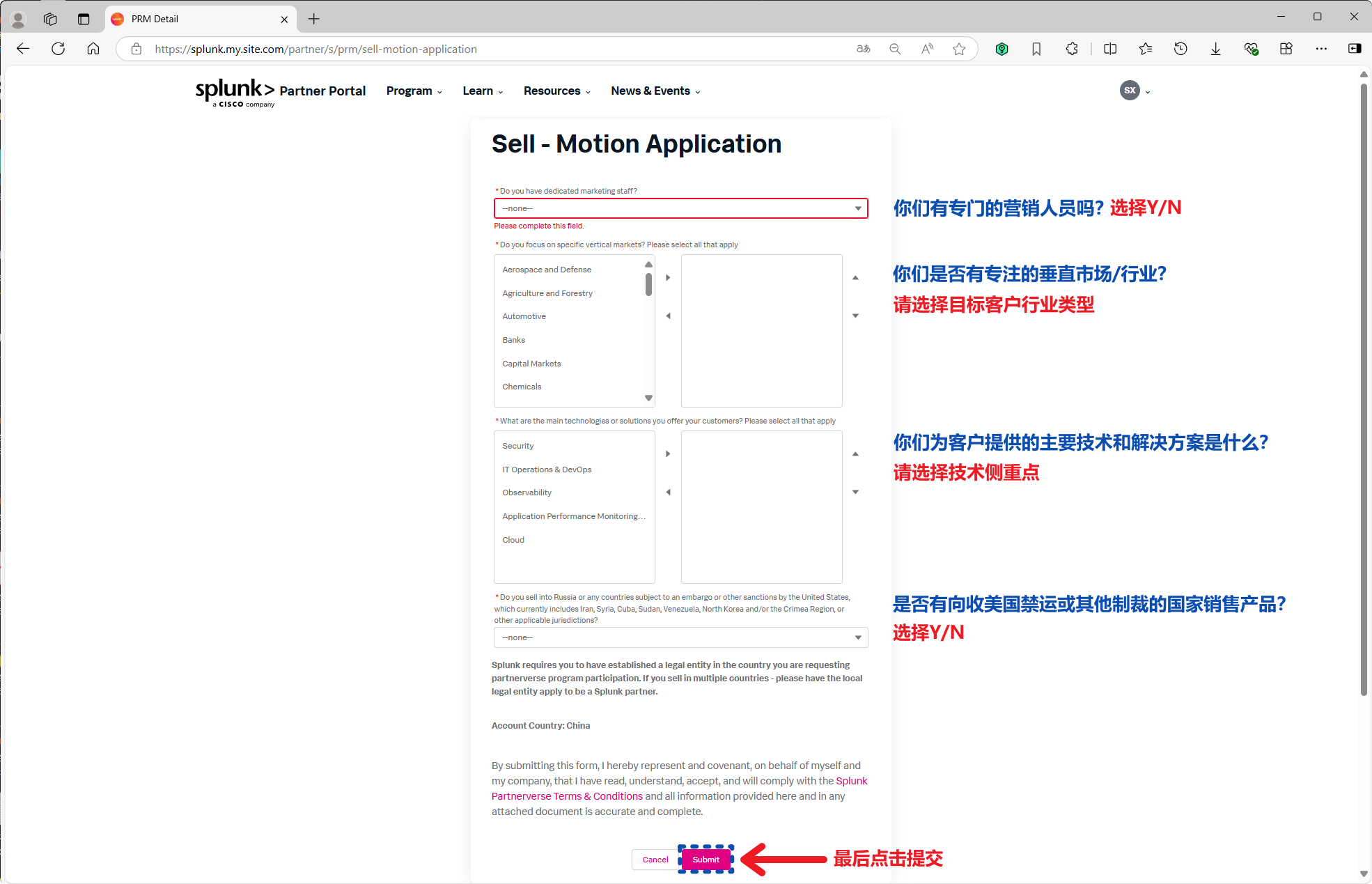Click the page refresh icon
Screen dimensions: 1372x884
[x=59, y=49]
